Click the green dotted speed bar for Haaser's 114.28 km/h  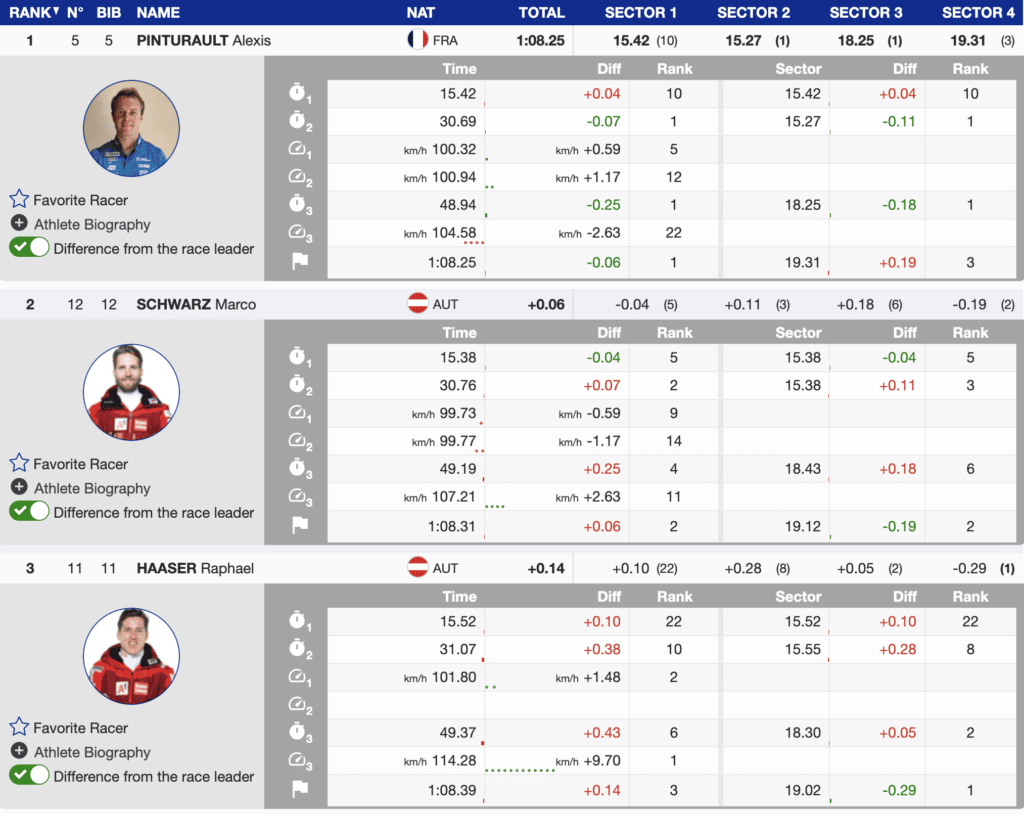(x=519, y=771)
